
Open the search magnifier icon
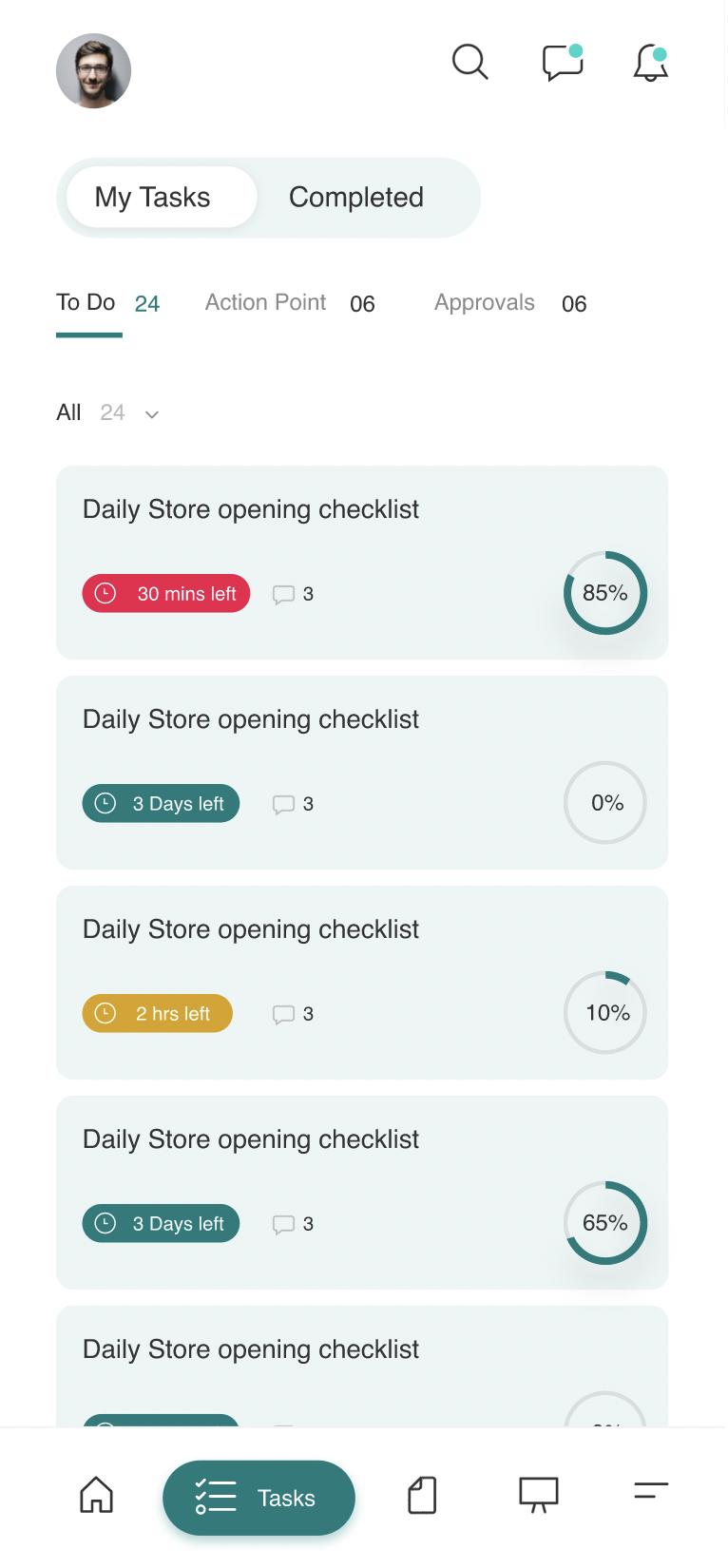469,62
